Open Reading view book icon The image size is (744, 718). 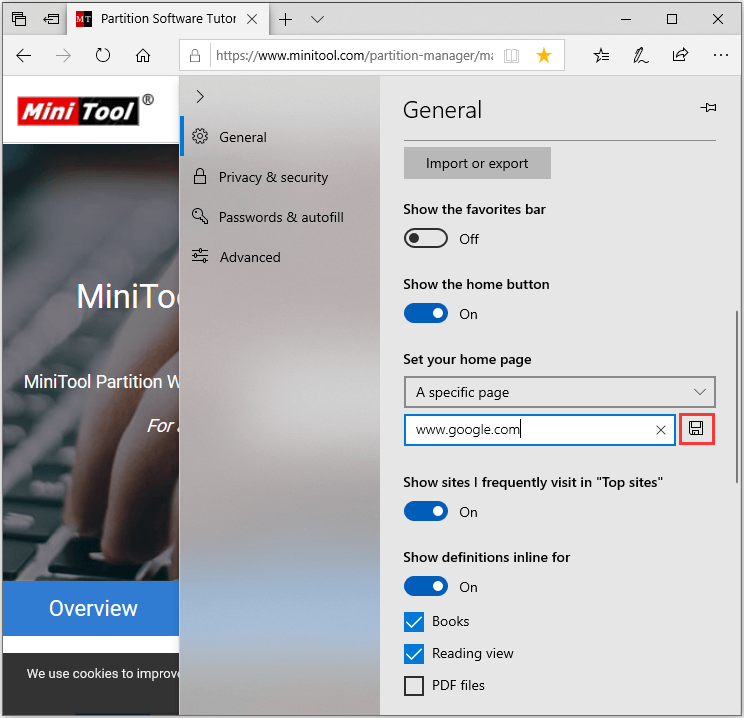point(512,56)
